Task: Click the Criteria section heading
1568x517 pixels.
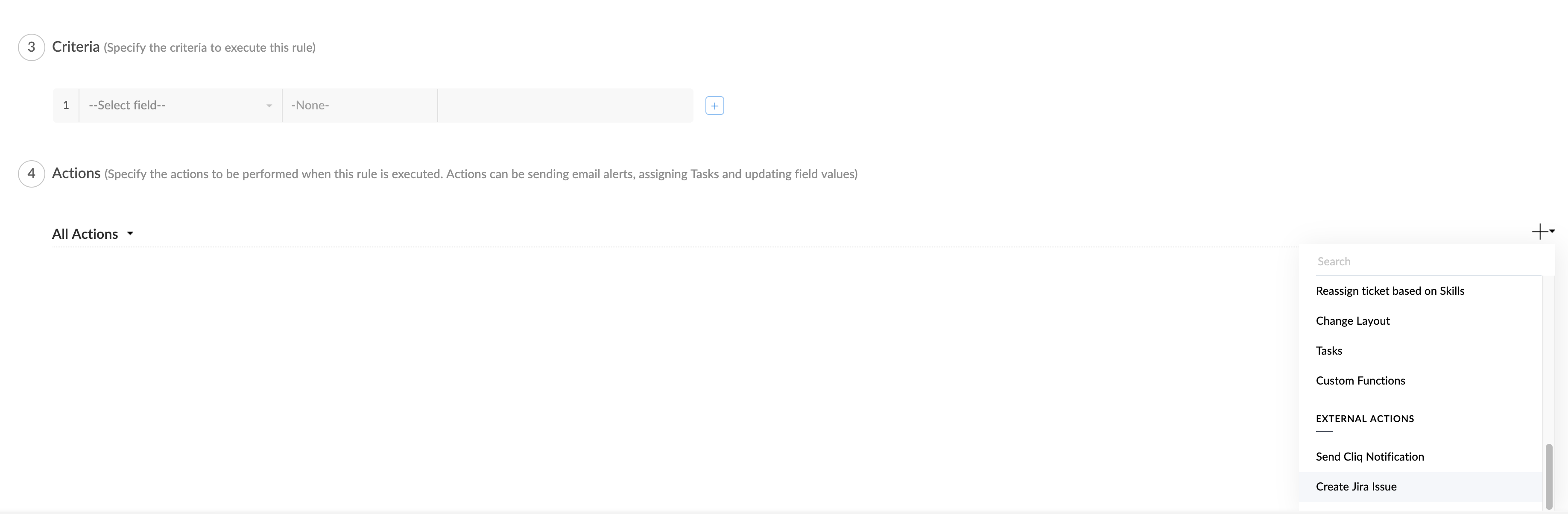Action: click(x=76, y=47)
